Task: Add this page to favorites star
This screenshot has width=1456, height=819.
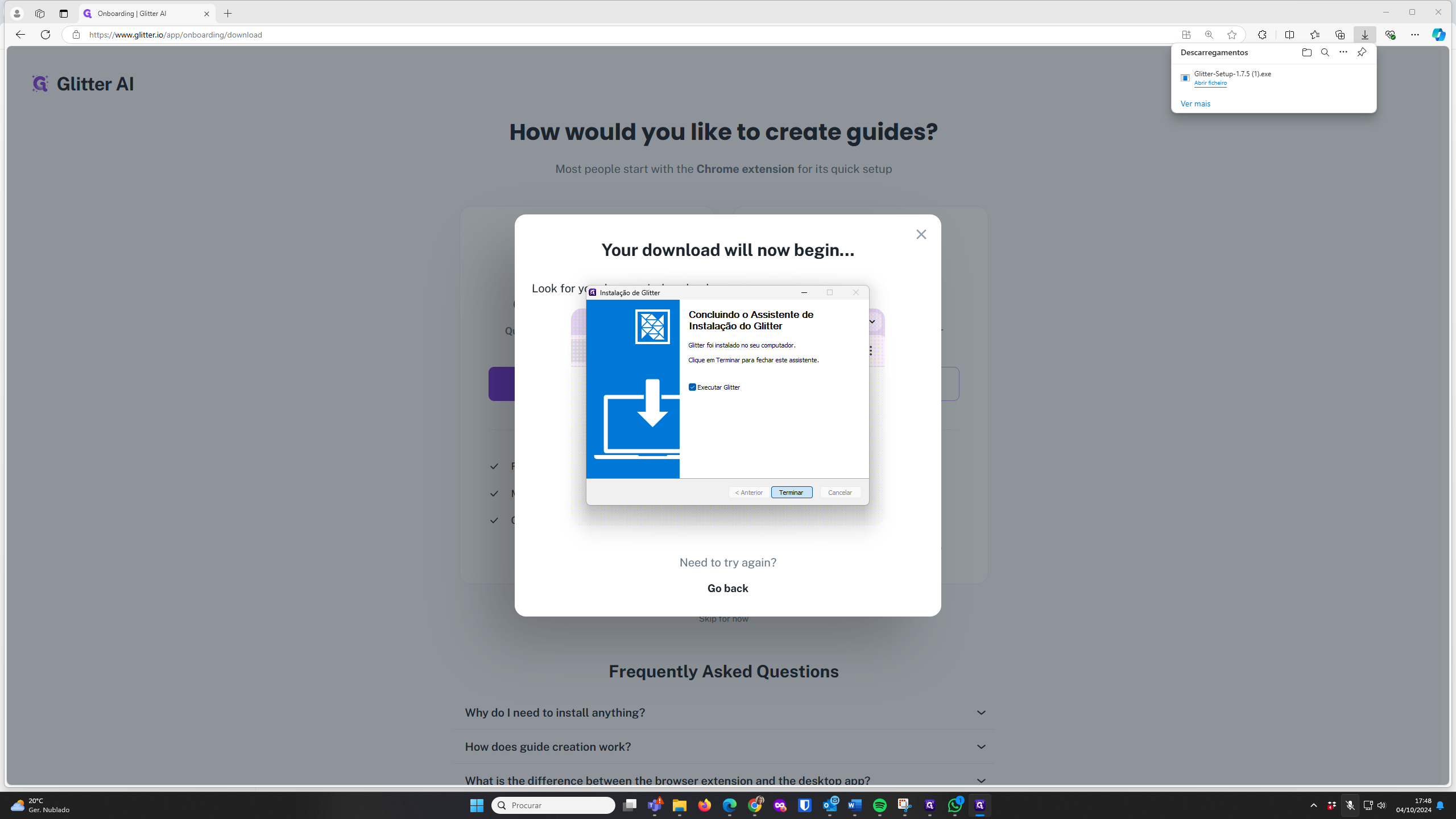Action: click(x=1232, y=35)
